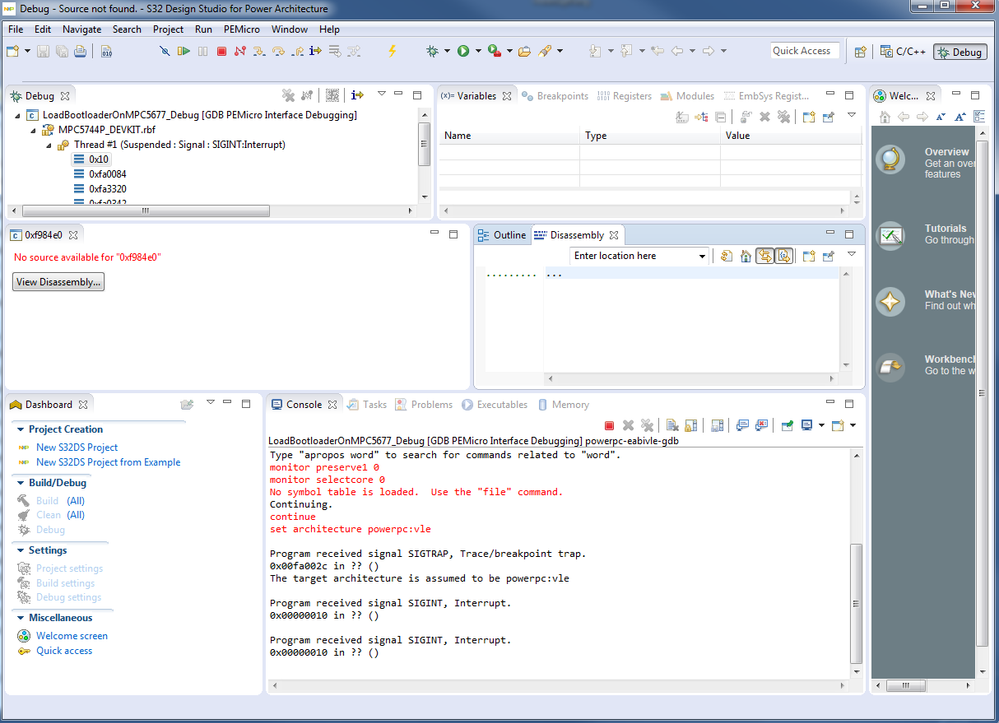The width and height of the screenshot is (999, 723).
Task: Open the Open Perspective icon
Action: pyautogui.click(x=860, y=52)
